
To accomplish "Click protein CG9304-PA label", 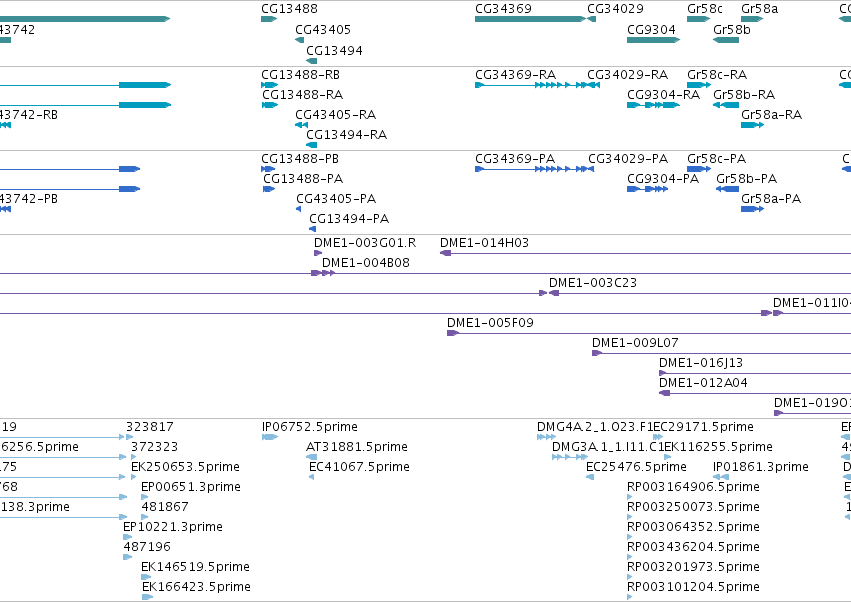I will click(663, 179).
